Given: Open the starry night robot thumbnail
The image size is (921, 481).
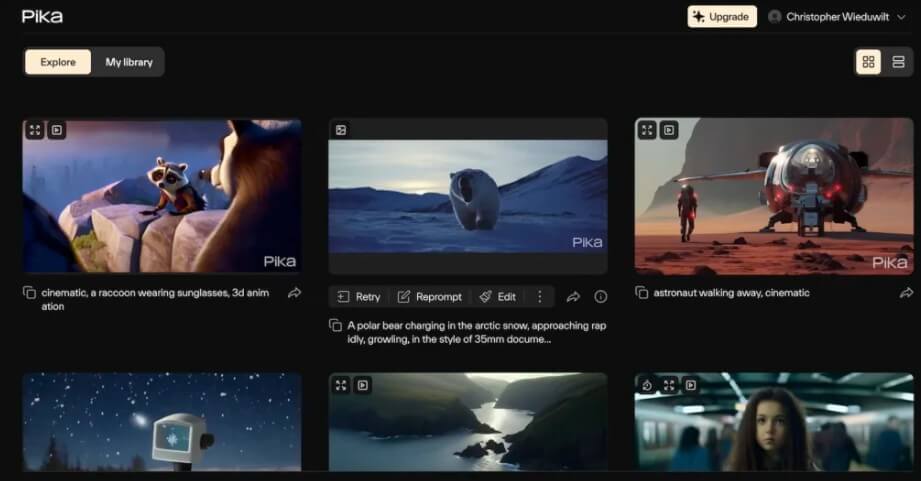Looking at the screenshot, I should 162,422.
